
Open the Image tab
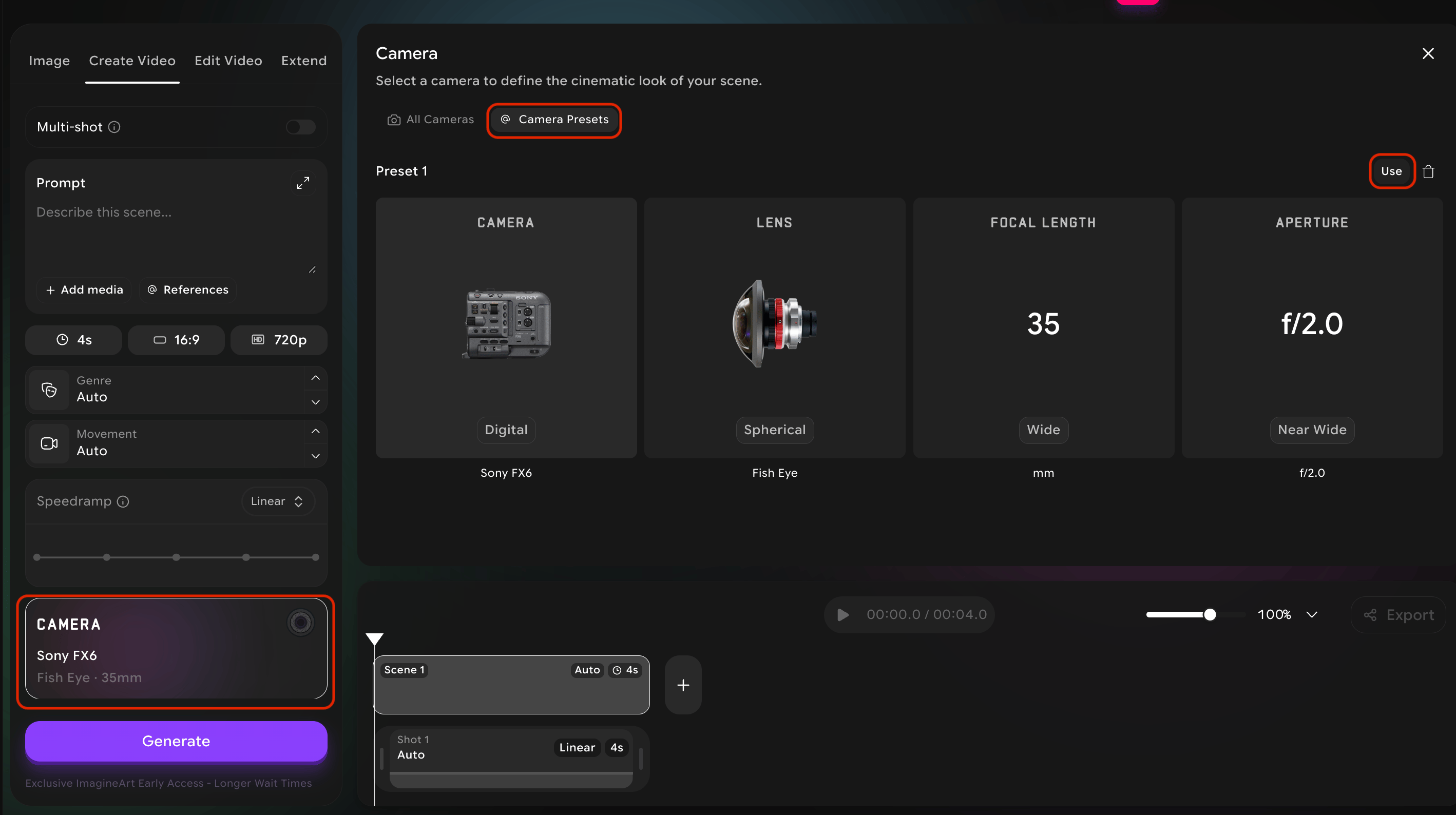click(49, 61)
